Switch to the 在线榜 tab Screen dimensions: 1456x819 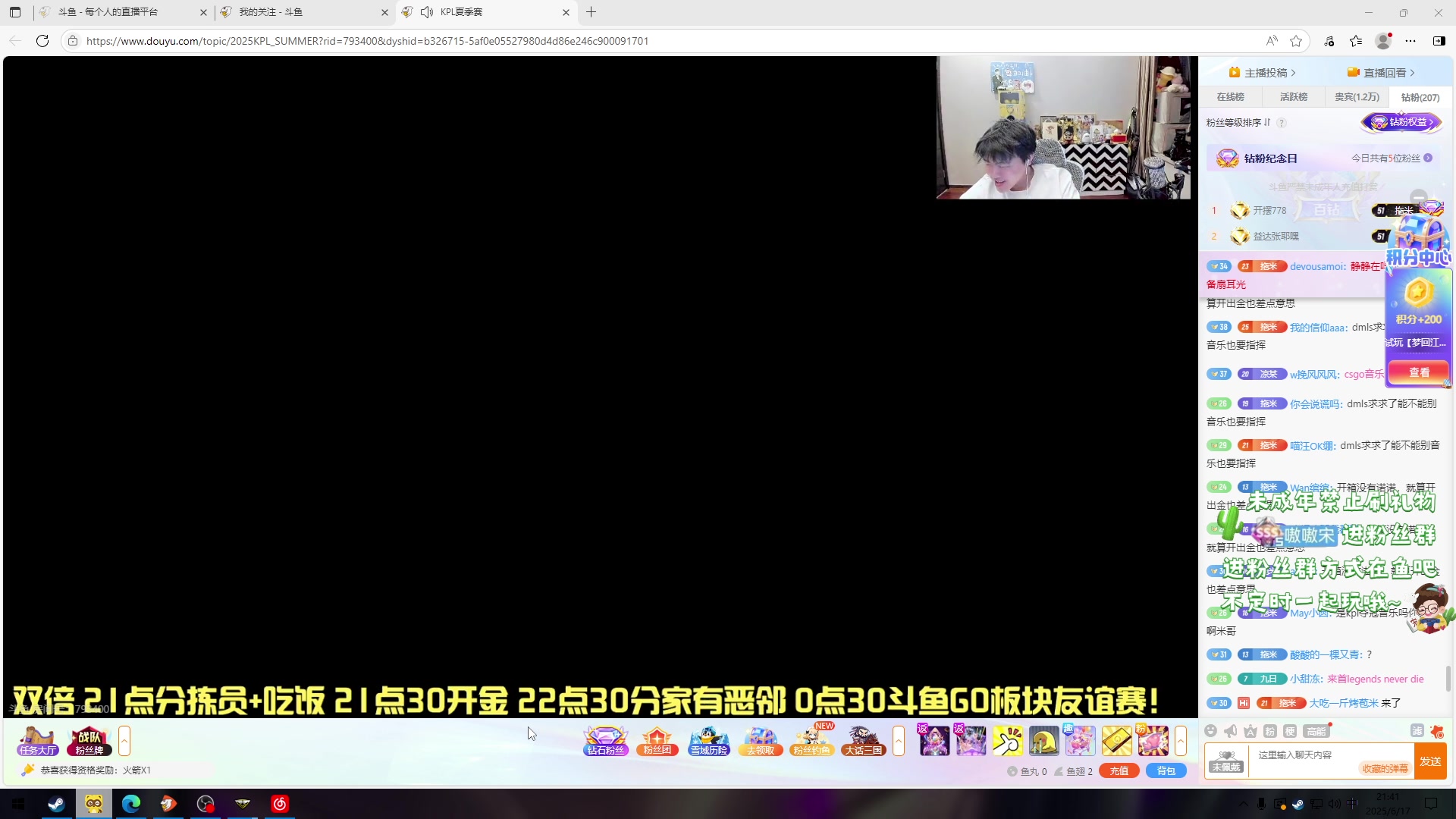click(1230, 97)
